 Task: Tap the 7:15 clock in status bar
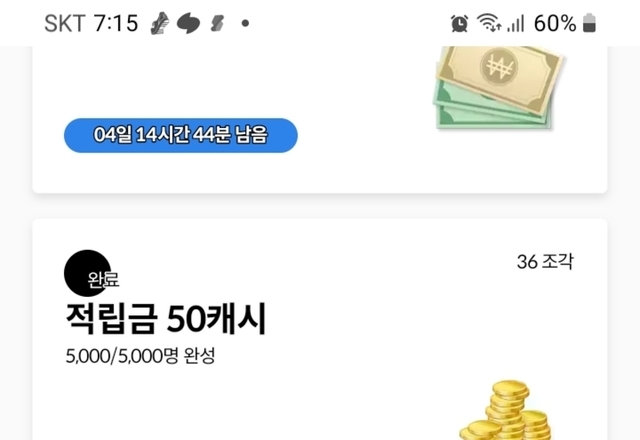116,23
